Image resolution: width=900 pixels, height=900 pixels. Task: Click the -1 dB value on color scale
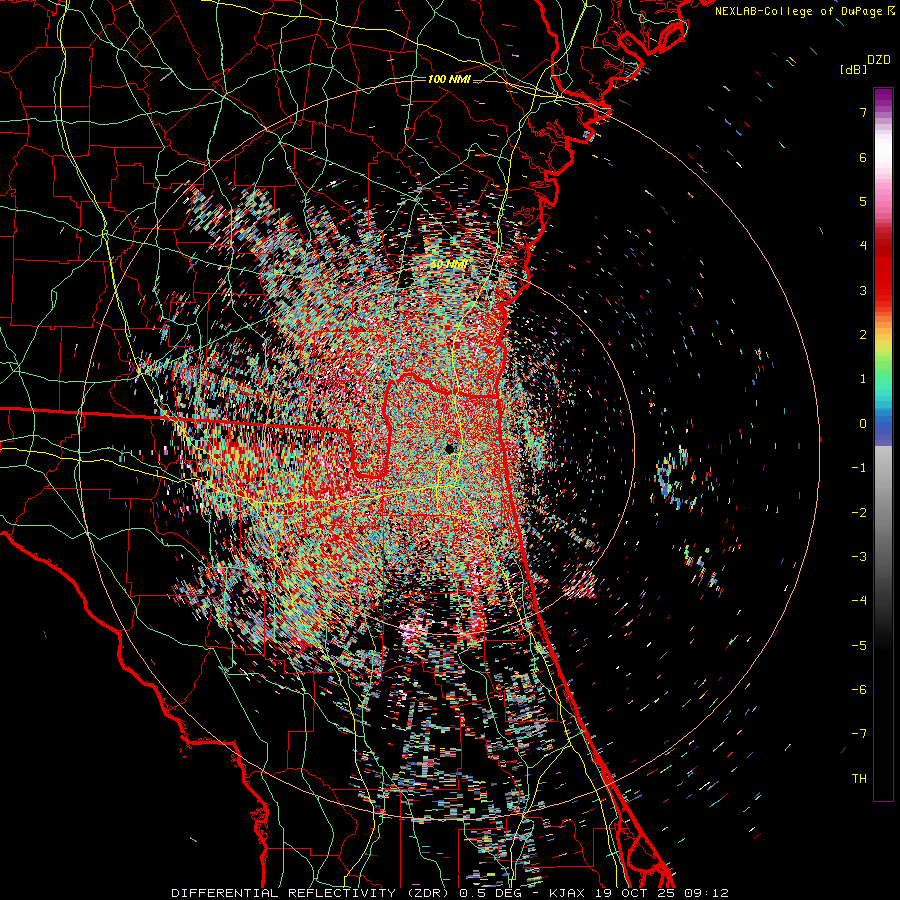[859, 468]
